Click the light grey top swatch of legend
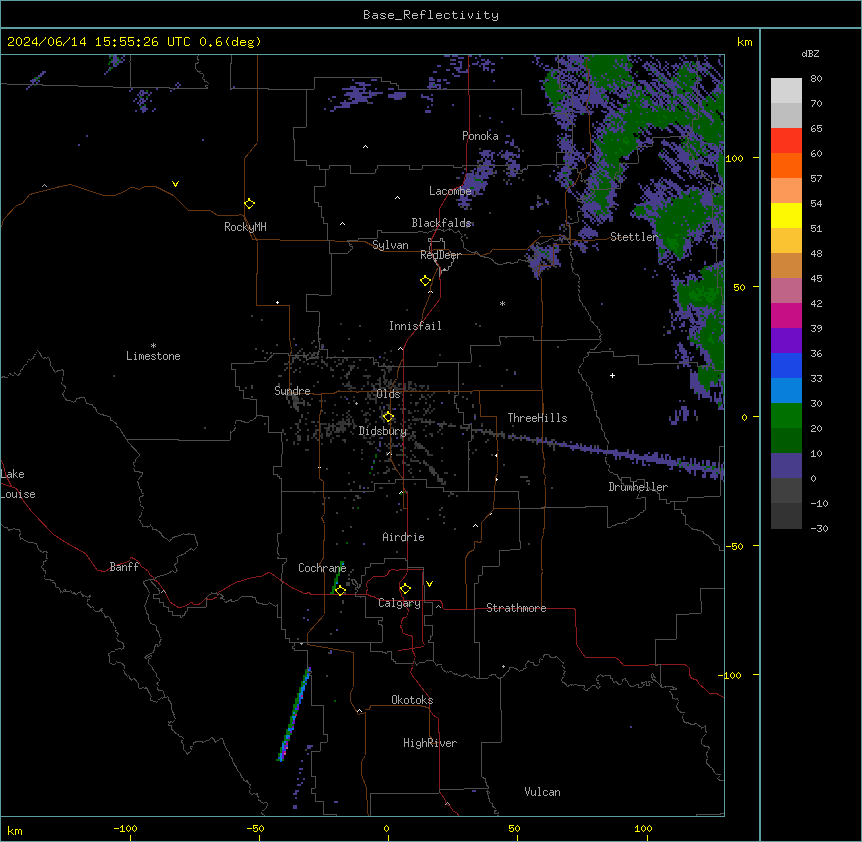The height and width of the screenshot is (842, 862). tap(786, 90)
